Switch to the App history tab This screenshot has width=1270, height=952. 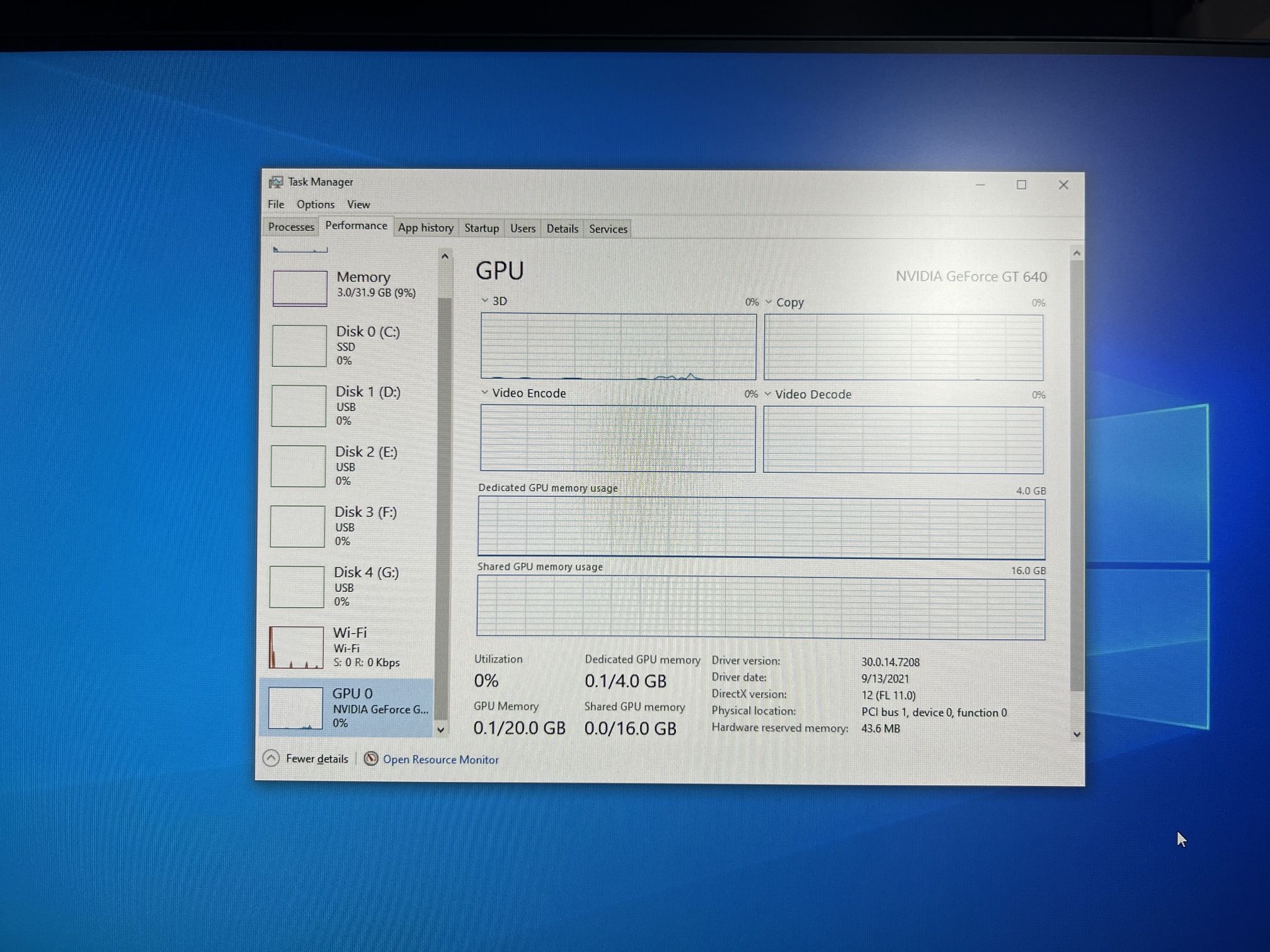tap(425, 228)
